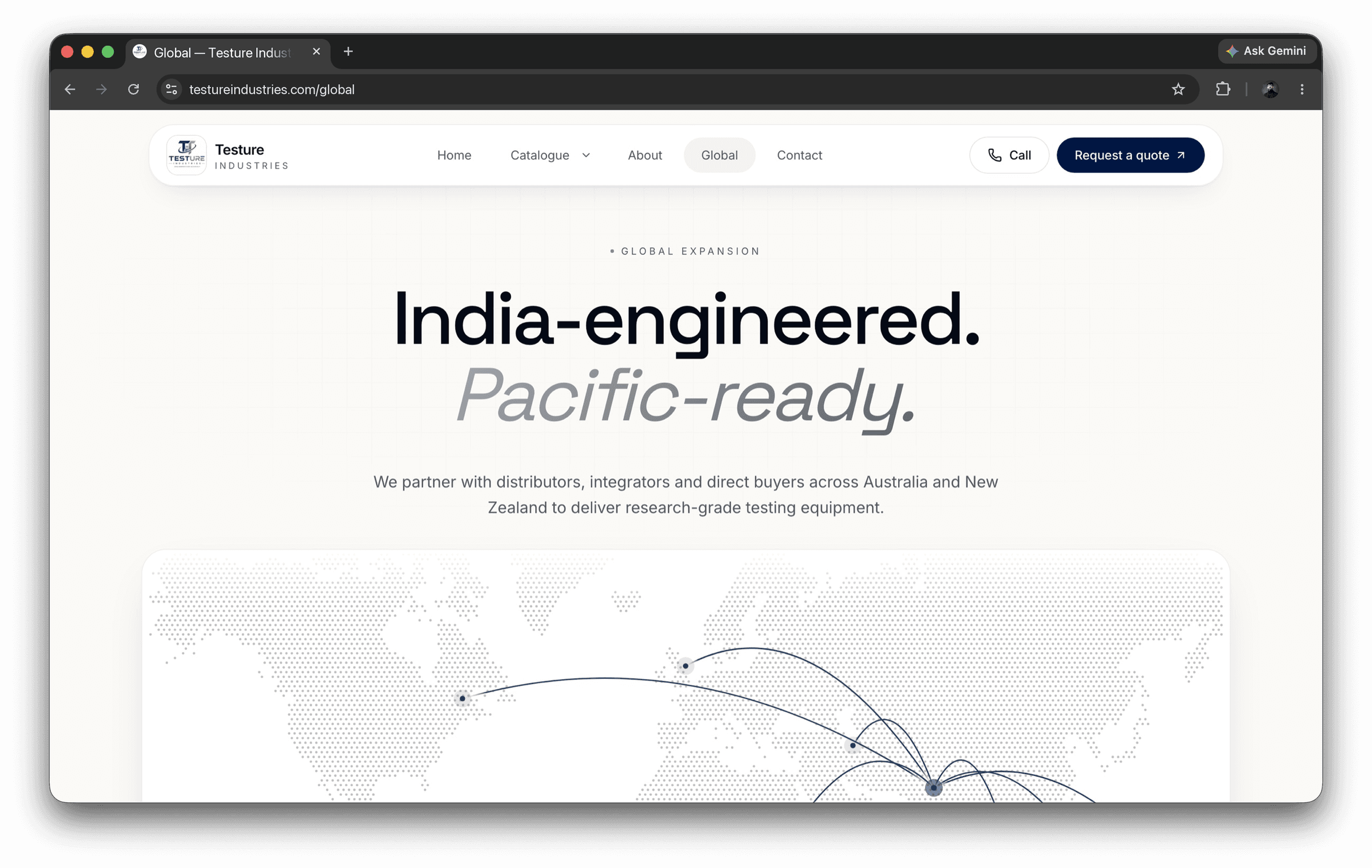
Task: Click the Testure INDUSTRIES brand name
Action: (252, 156)
